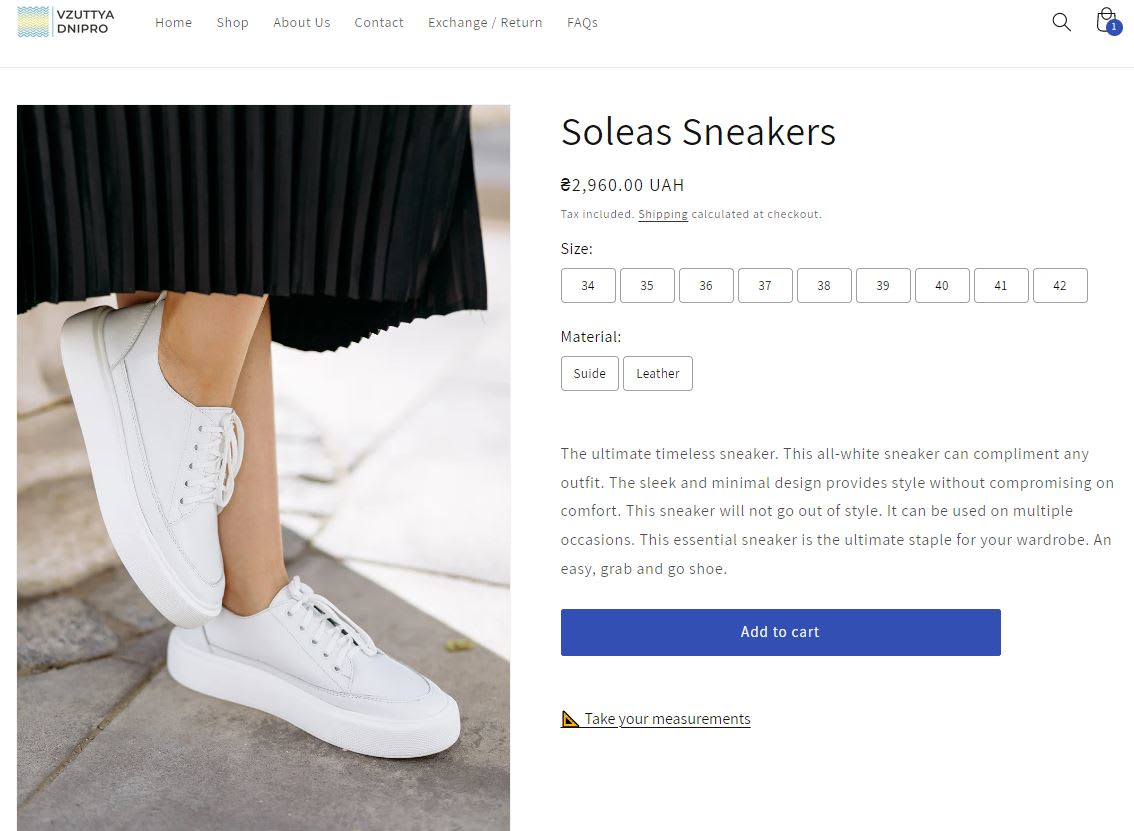Select size 37
The image size is (1134, 831).
pyautogui.click(x=765, y=286)
